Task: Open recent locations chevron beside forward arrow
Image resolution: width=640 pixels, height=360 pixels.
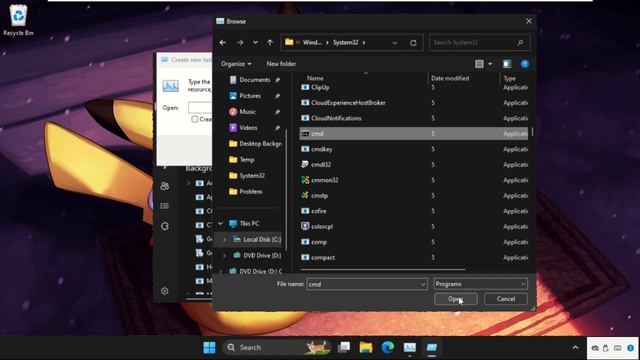Action: pos(255,42)
